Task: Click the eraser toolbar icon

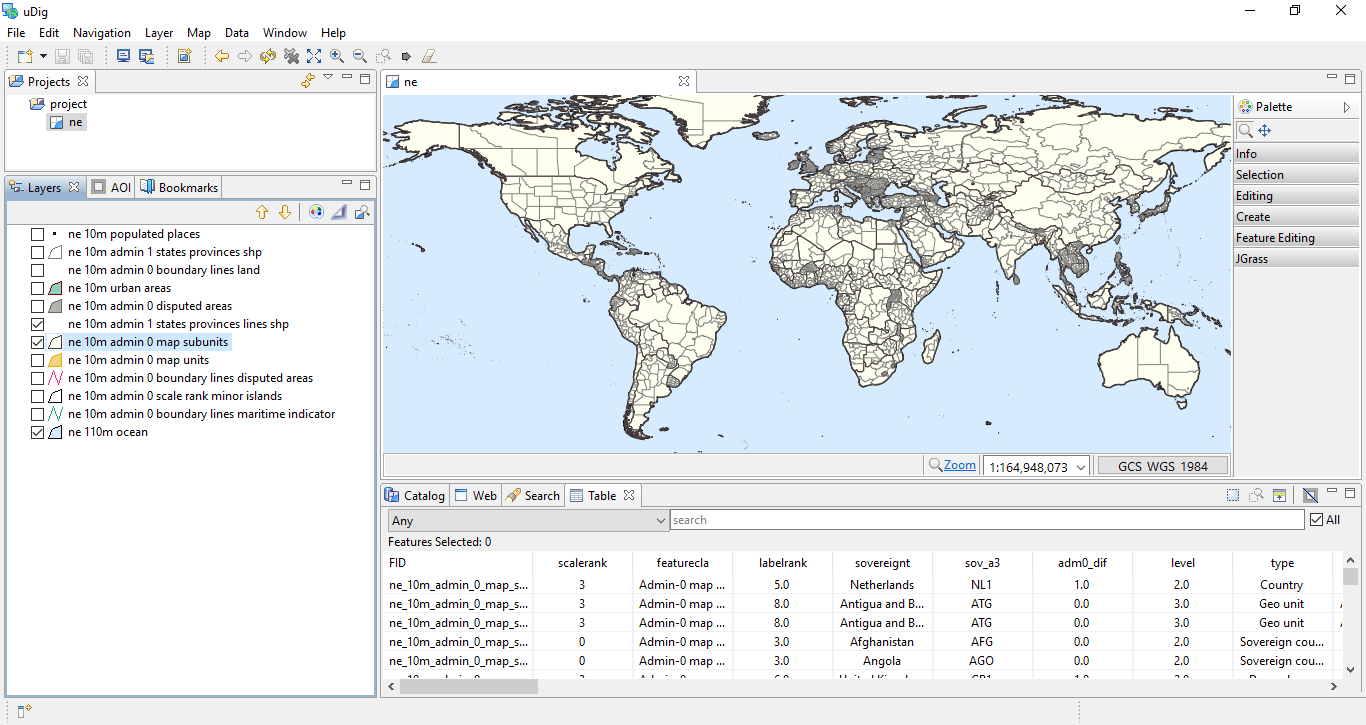Action: tap(429, 56)
